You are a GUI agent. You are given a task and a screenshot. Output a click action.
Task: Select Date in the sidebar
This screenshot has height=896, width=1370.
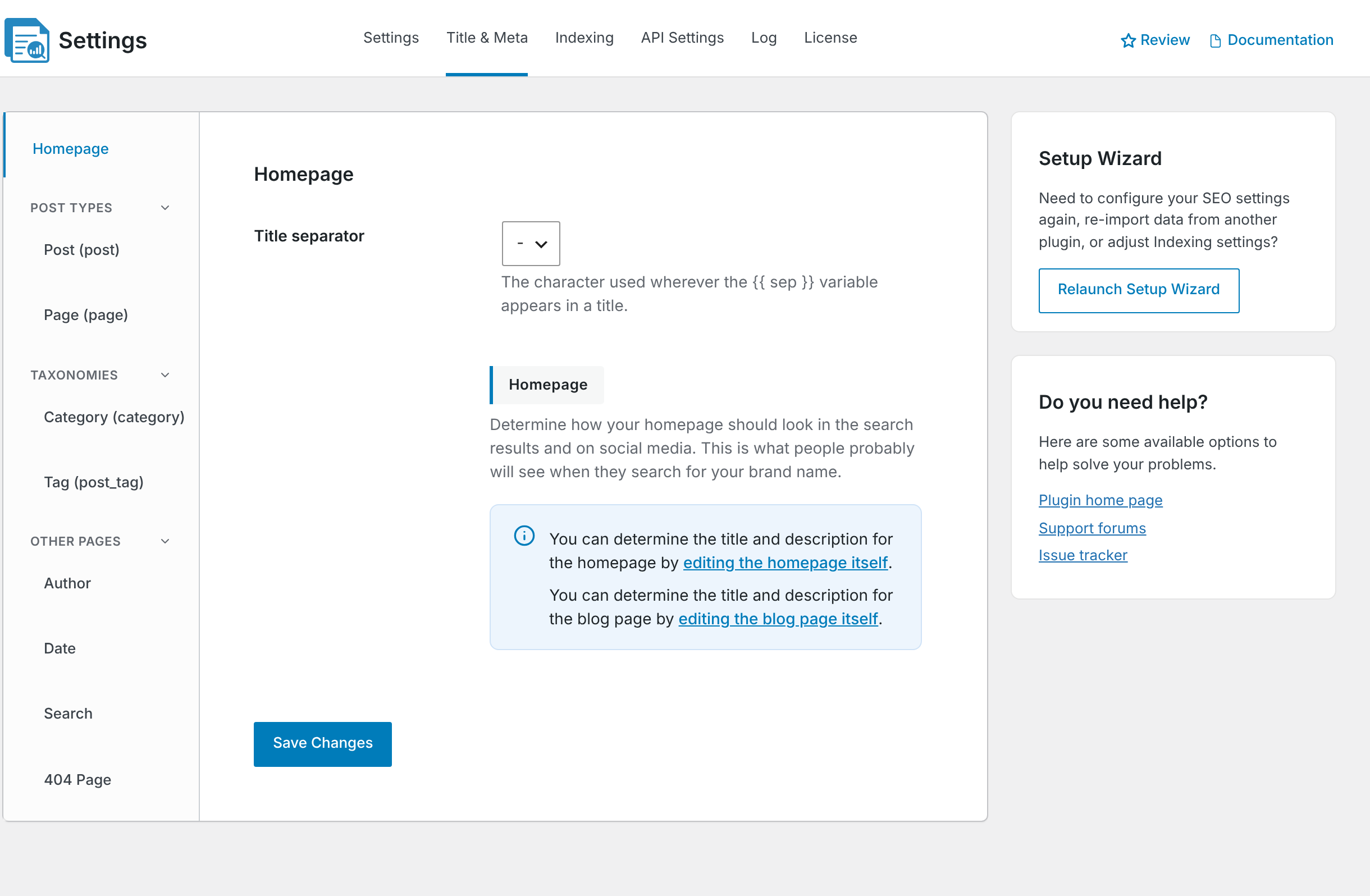point(60,648)
